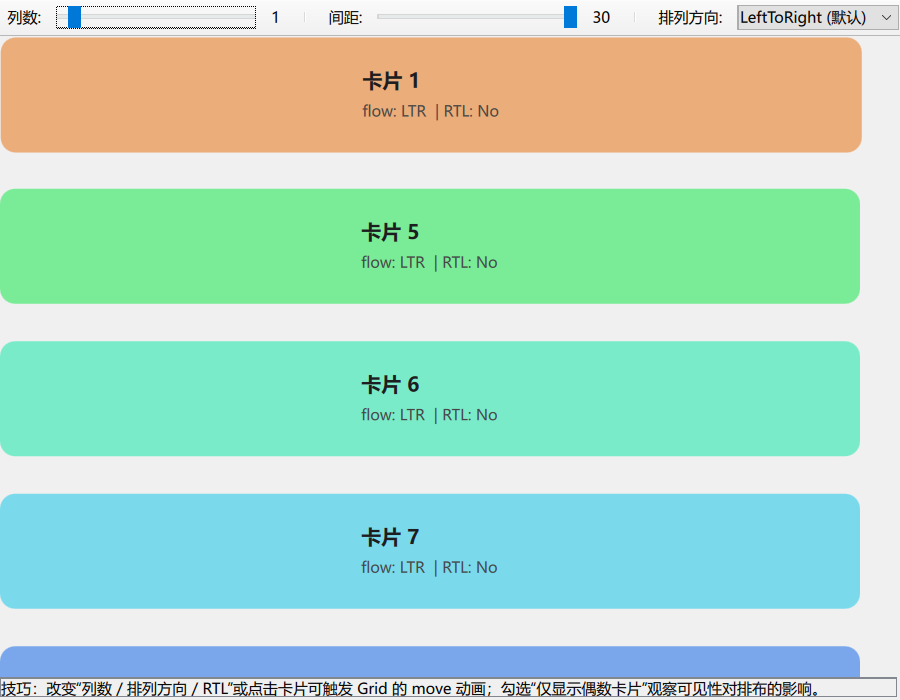Open the 排列方向 dropdown

(x=815, y=17)
